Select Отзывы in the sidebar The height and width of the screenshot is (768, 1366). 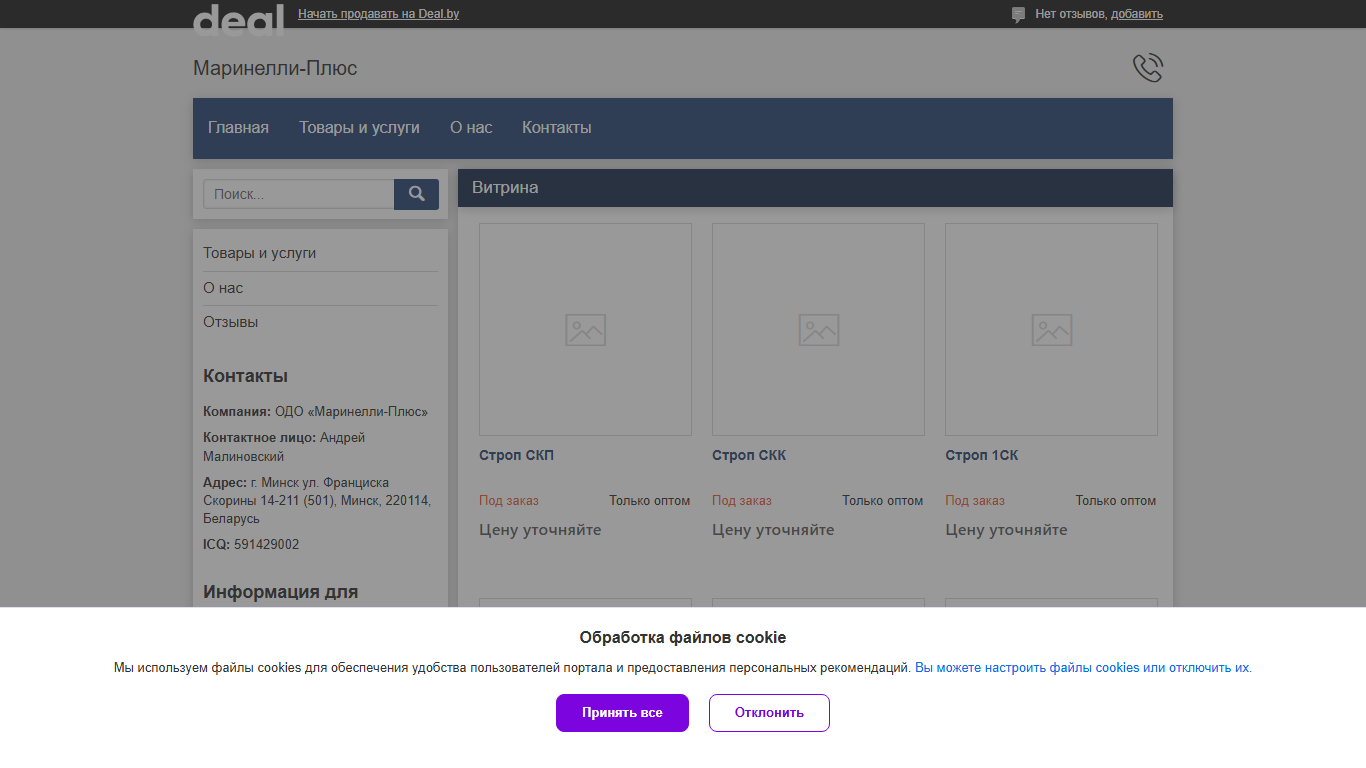pos(231,322)
